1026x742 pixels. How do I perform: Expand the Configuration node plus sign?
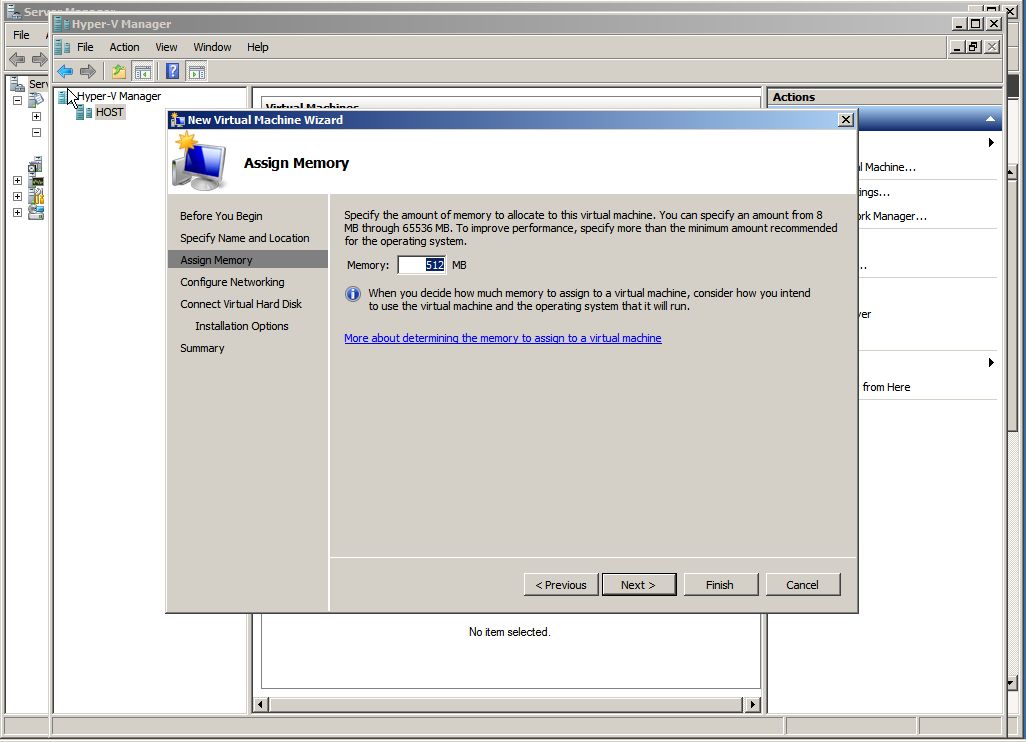click(x=18, y=196)
